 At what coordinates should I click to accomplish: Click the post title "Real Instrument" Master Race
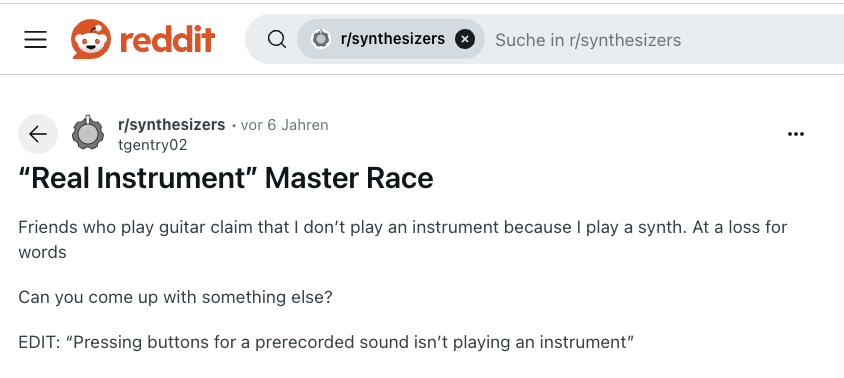226,178
